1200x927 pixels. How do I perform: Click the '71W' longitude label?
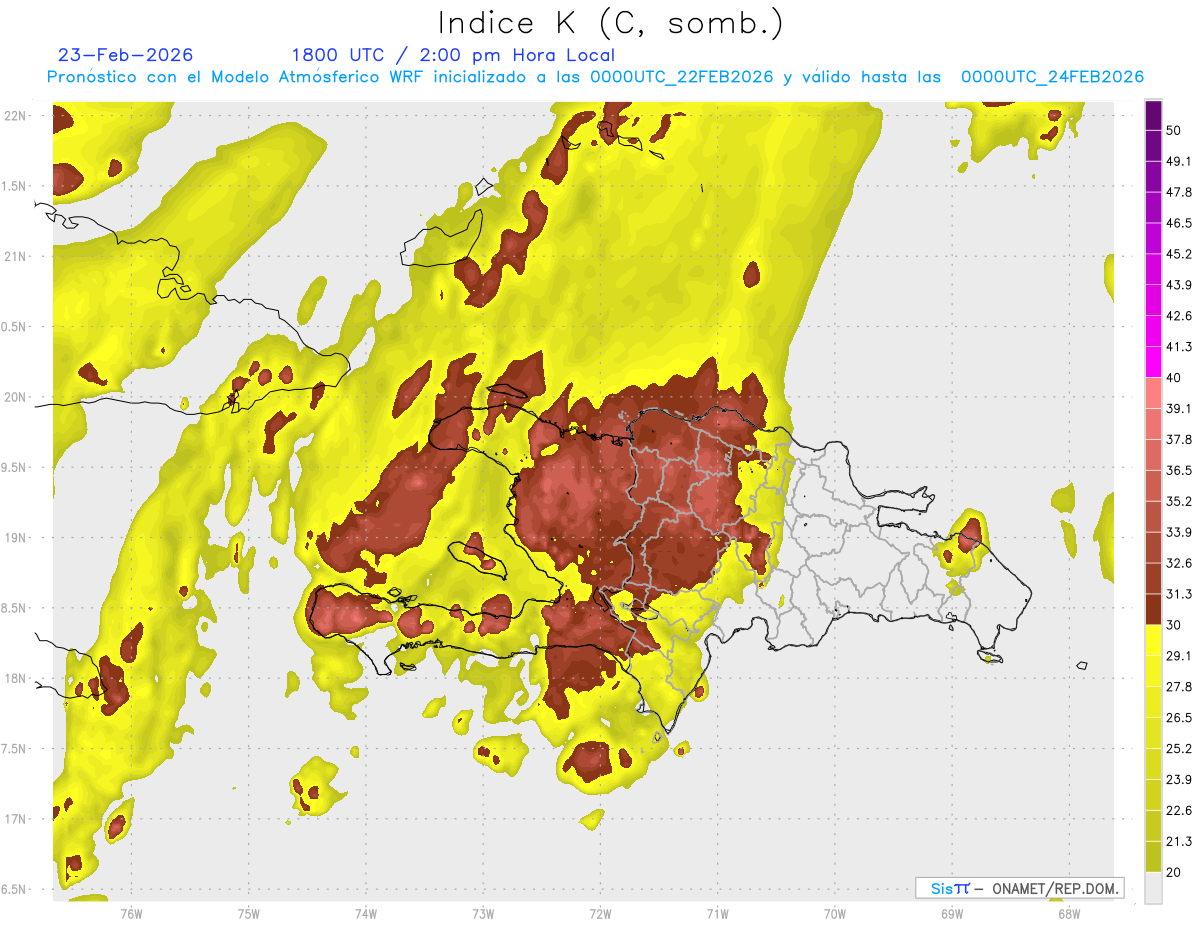[717, 914]
